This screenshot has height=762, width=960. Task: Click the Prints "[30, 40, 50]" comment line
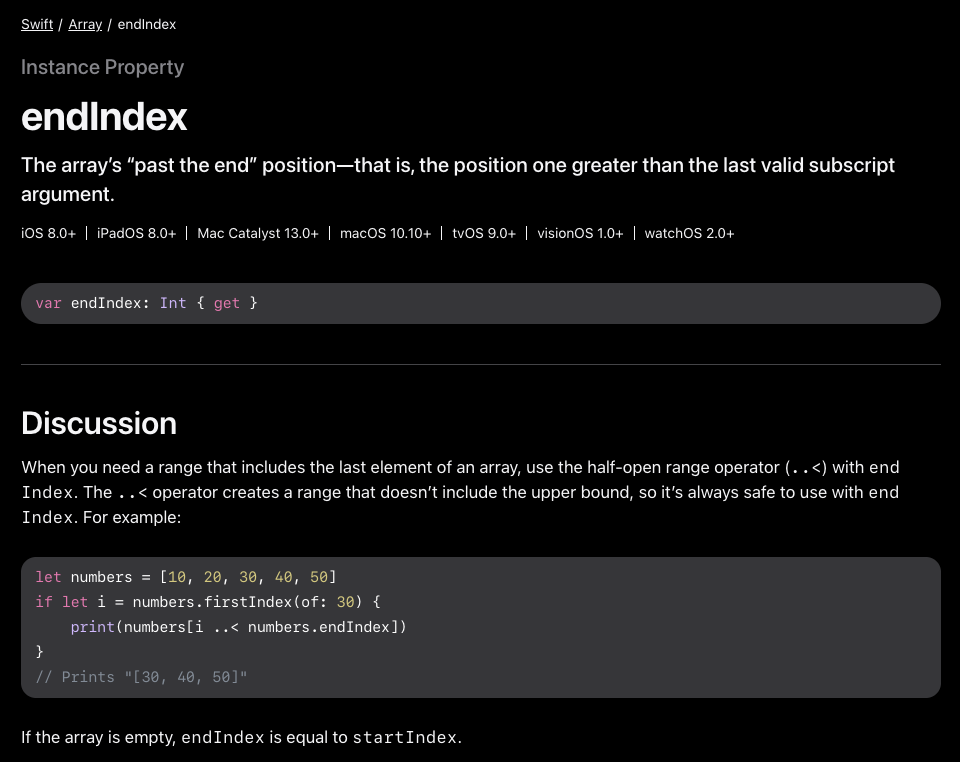click(141, 677)
